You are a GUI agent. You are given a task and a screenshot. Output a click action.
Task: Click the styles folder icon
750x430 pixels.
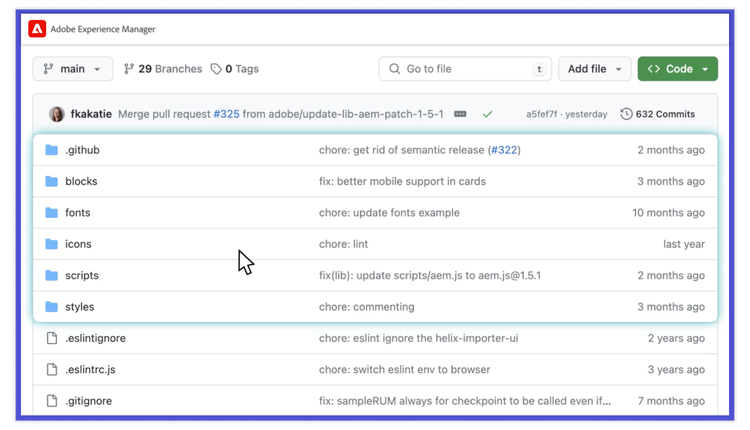pos(52,307)
